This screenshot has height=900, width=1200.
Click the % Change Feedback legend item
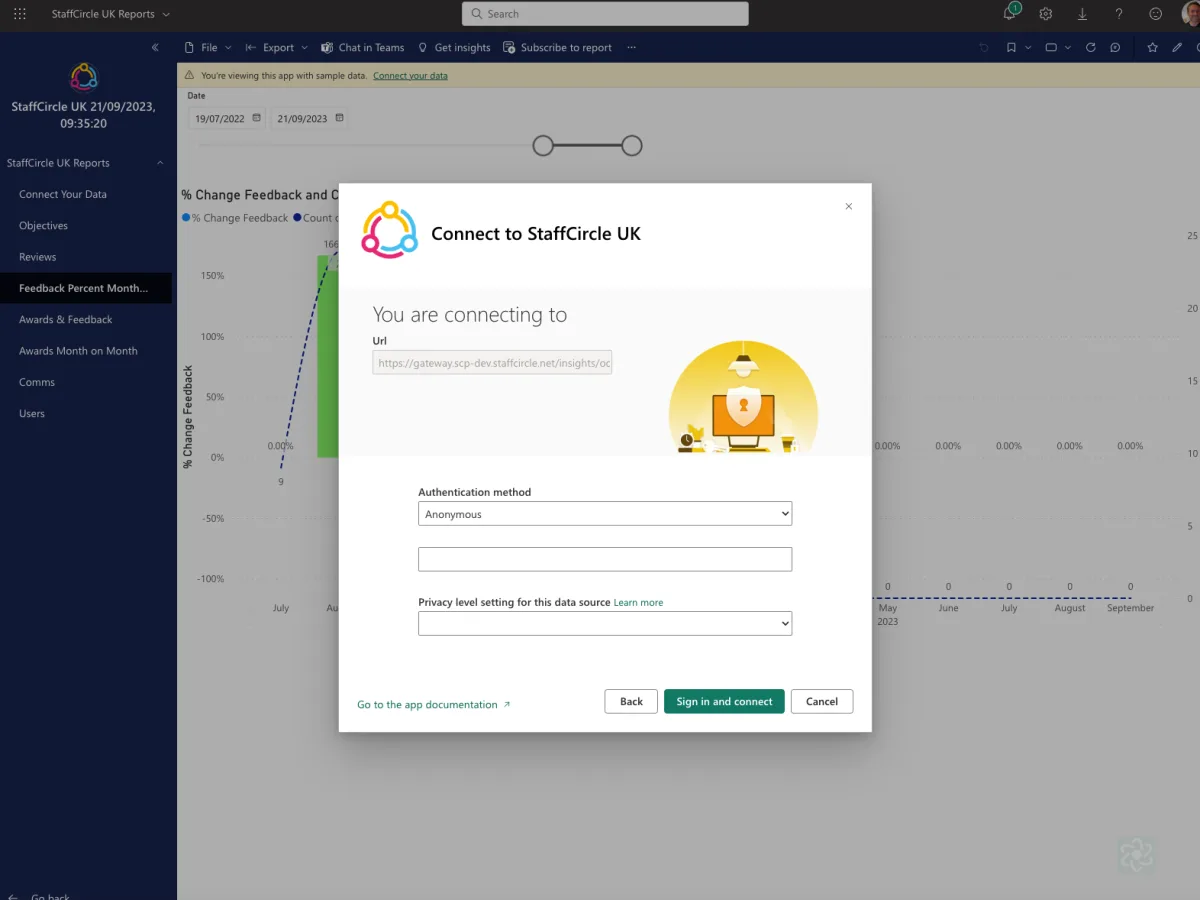236,218
